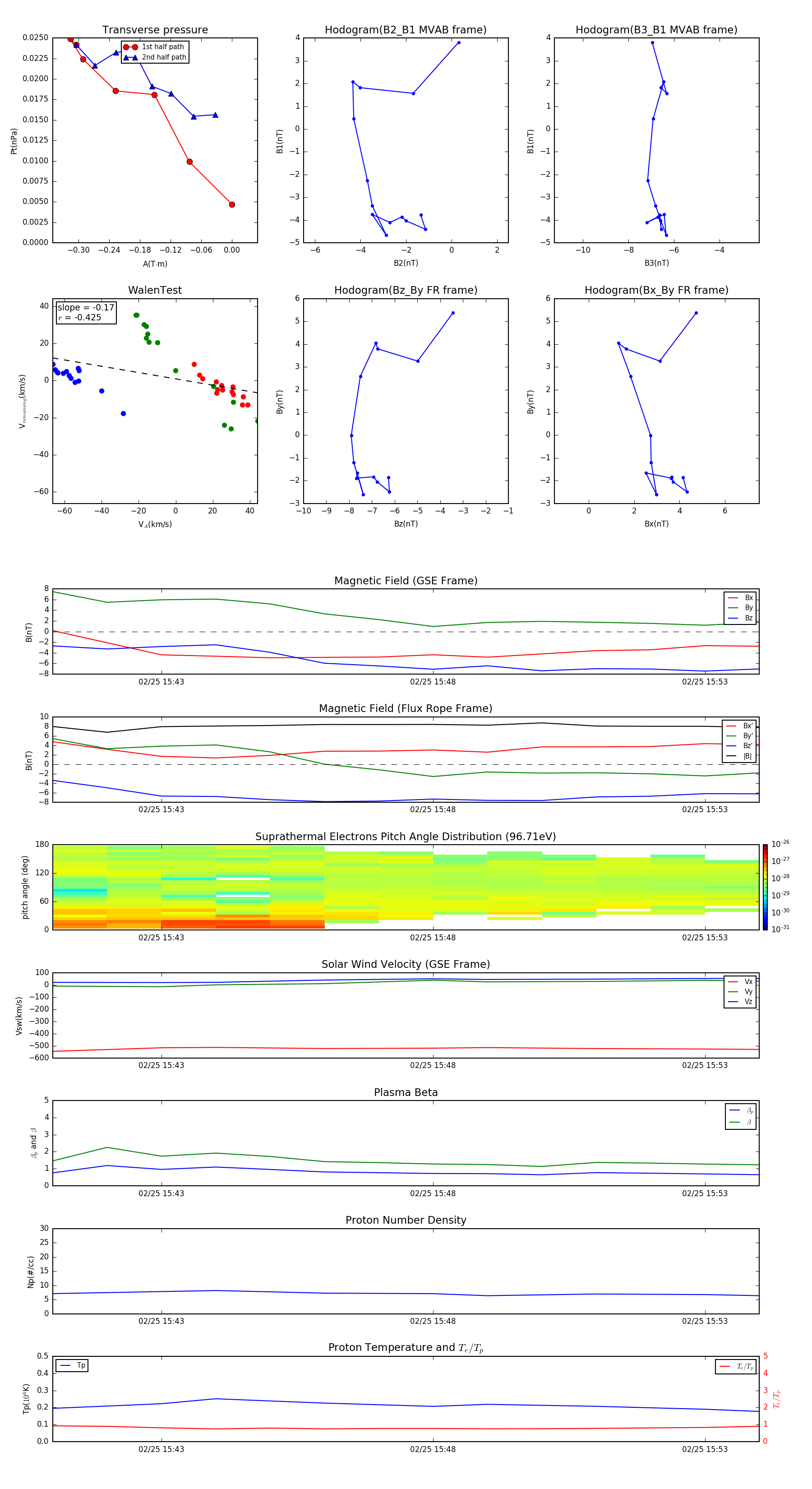
Task: Click the 'V_A(km/s)' axis label
Action: 155,524
